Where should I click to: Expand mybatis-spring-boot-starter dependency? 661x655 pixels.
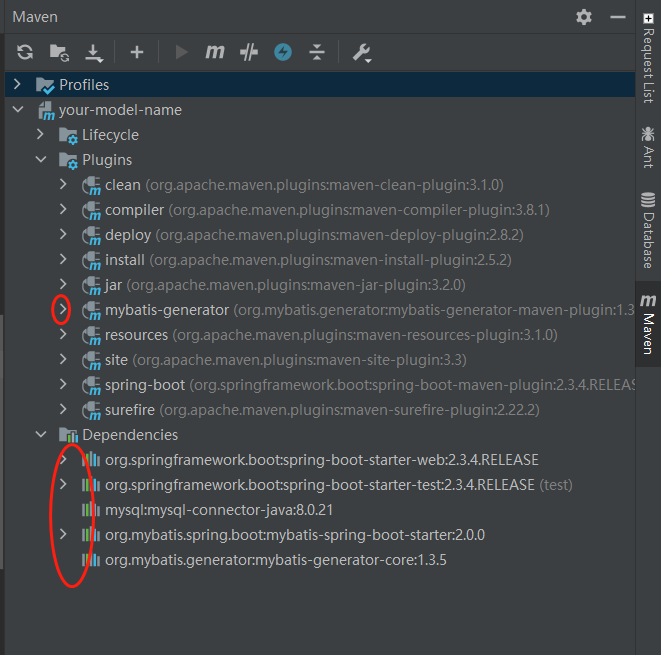[x=63, y=534]
